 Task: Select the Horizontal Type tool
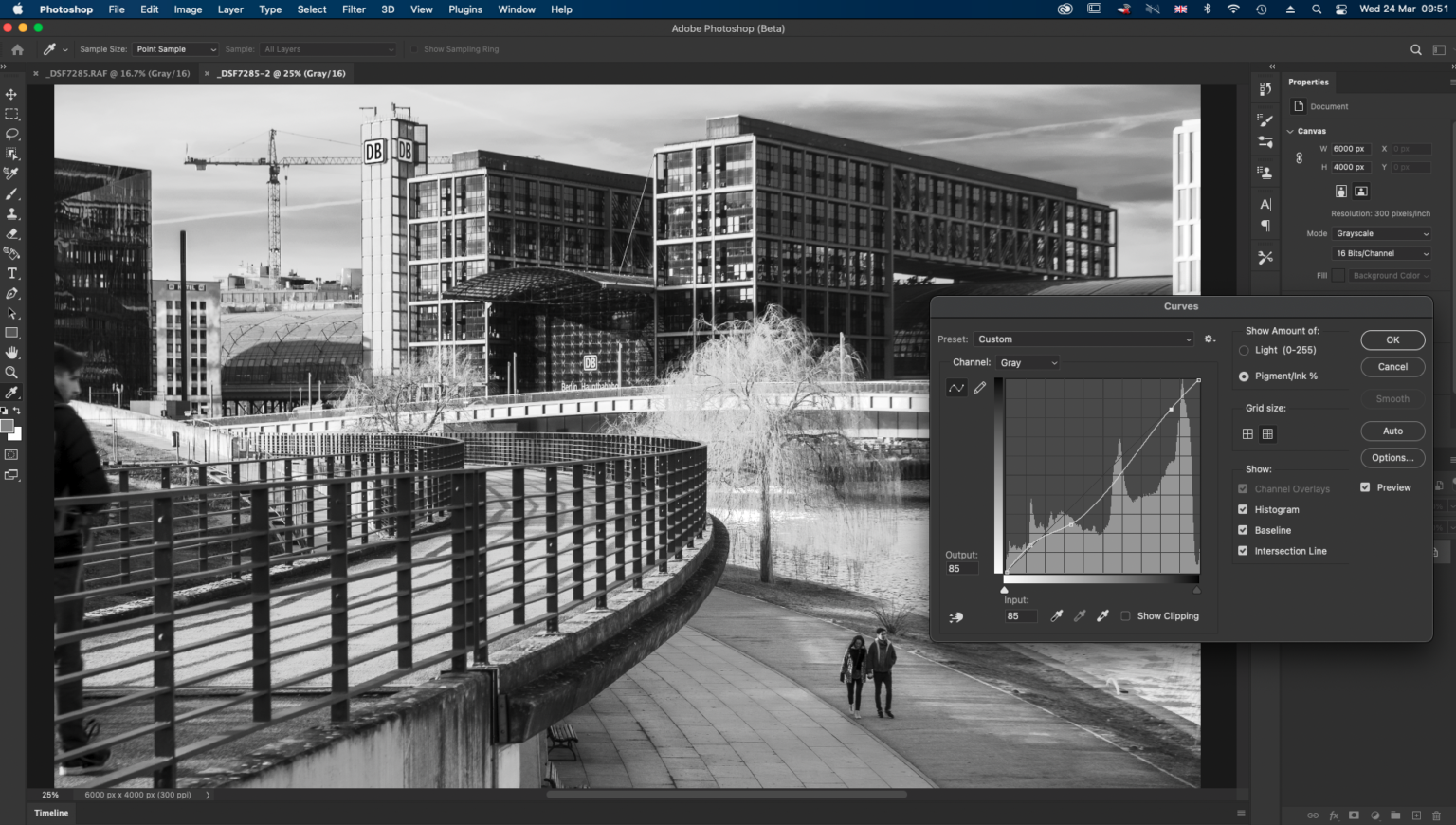click(12, 273)
